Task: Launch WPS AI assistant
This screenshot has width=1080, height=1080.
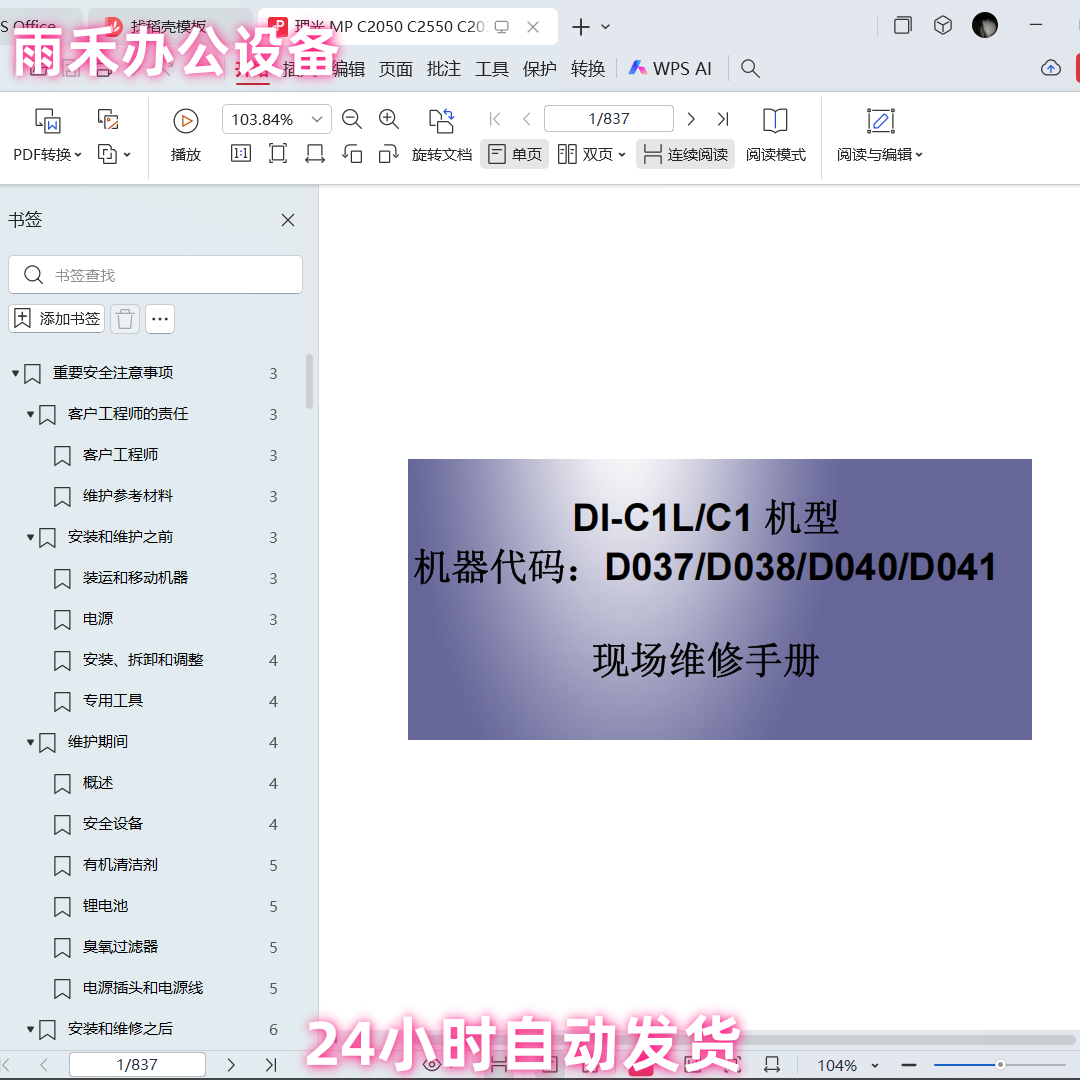Action: point(670,69)
